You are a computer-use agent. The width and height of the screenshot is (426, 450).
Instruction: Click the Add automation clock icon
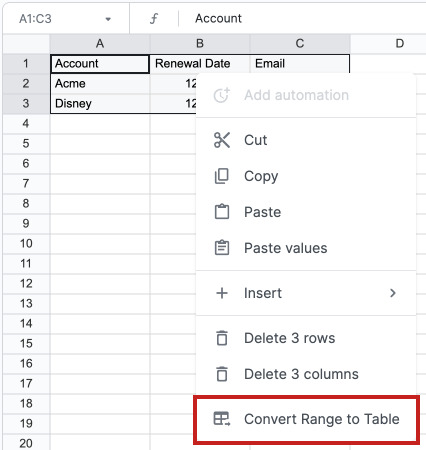pos(222,95)
